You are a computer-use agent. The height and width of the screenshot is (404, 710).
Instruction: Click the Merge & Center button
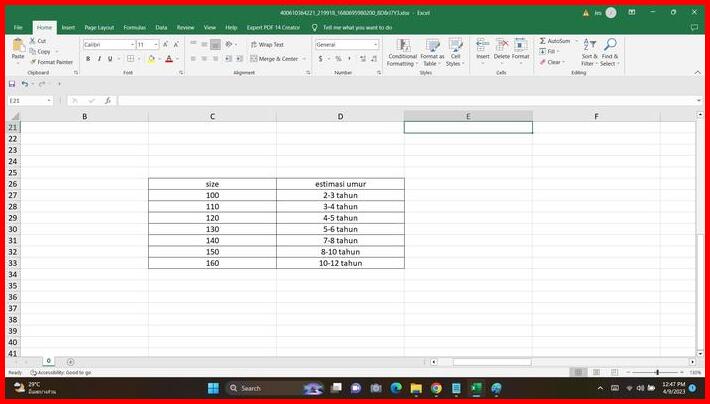tap(276, 59)
